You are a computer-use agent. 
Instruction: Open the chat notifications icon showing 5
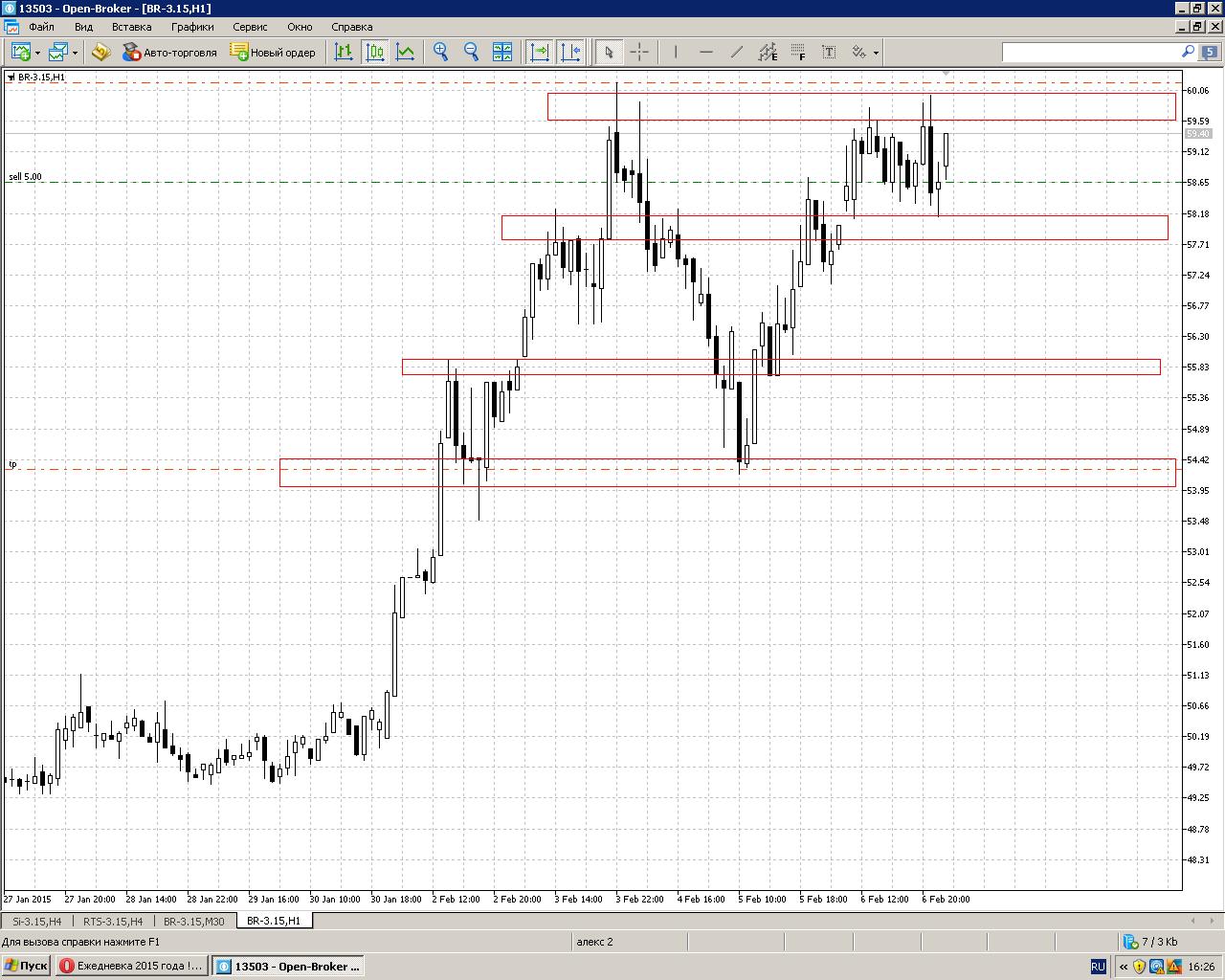[1211, 52]
